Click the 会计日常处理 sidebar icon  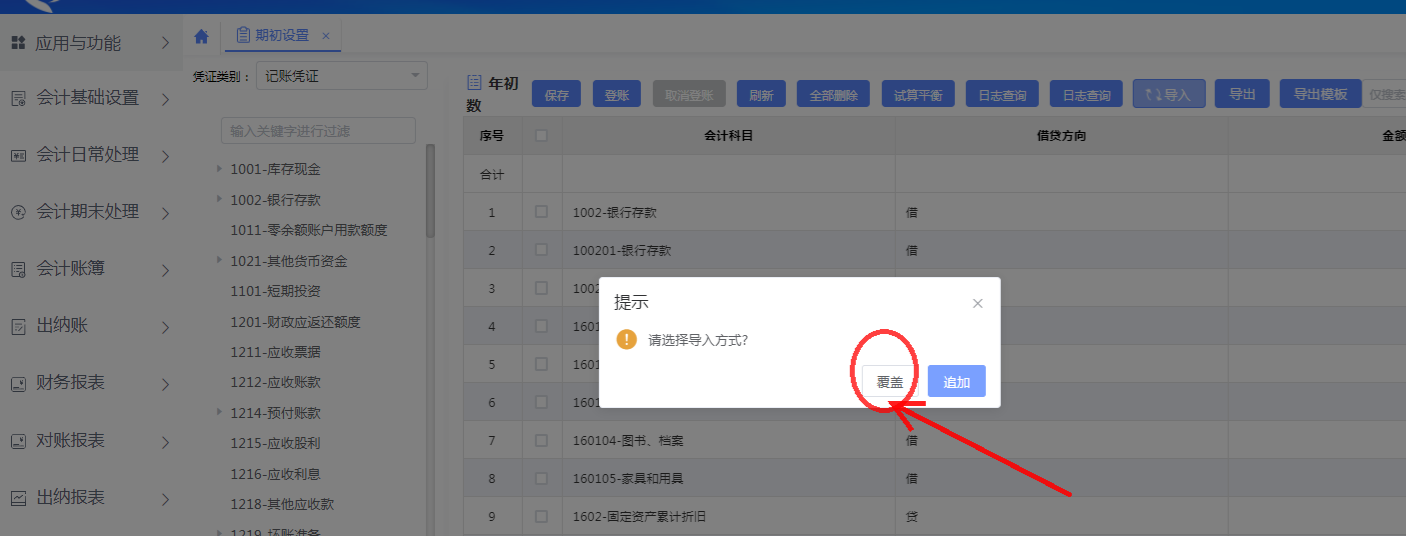tap(18, 155)
